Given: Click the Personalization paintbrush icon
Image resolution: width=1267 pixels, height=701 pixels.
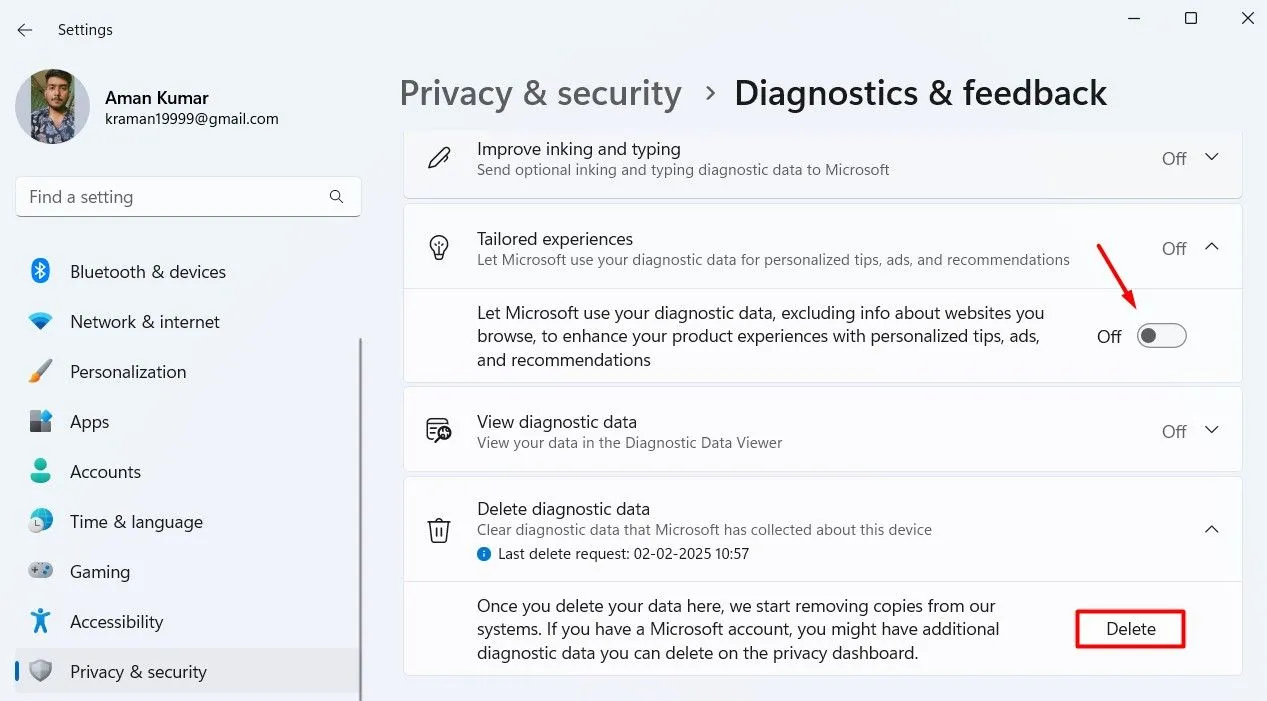Looking at the screenshot, I should (x=40, y=372).
